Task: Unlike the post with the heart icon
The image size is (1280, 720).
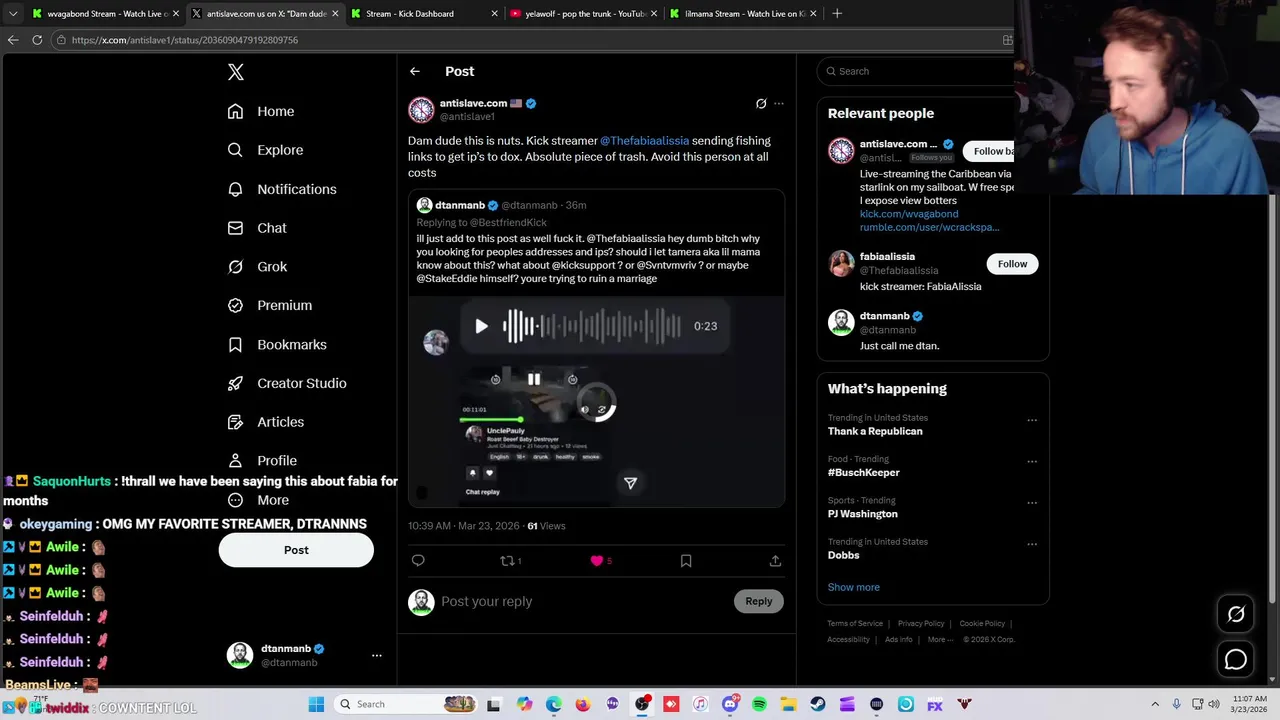Action: pos(597,561)
